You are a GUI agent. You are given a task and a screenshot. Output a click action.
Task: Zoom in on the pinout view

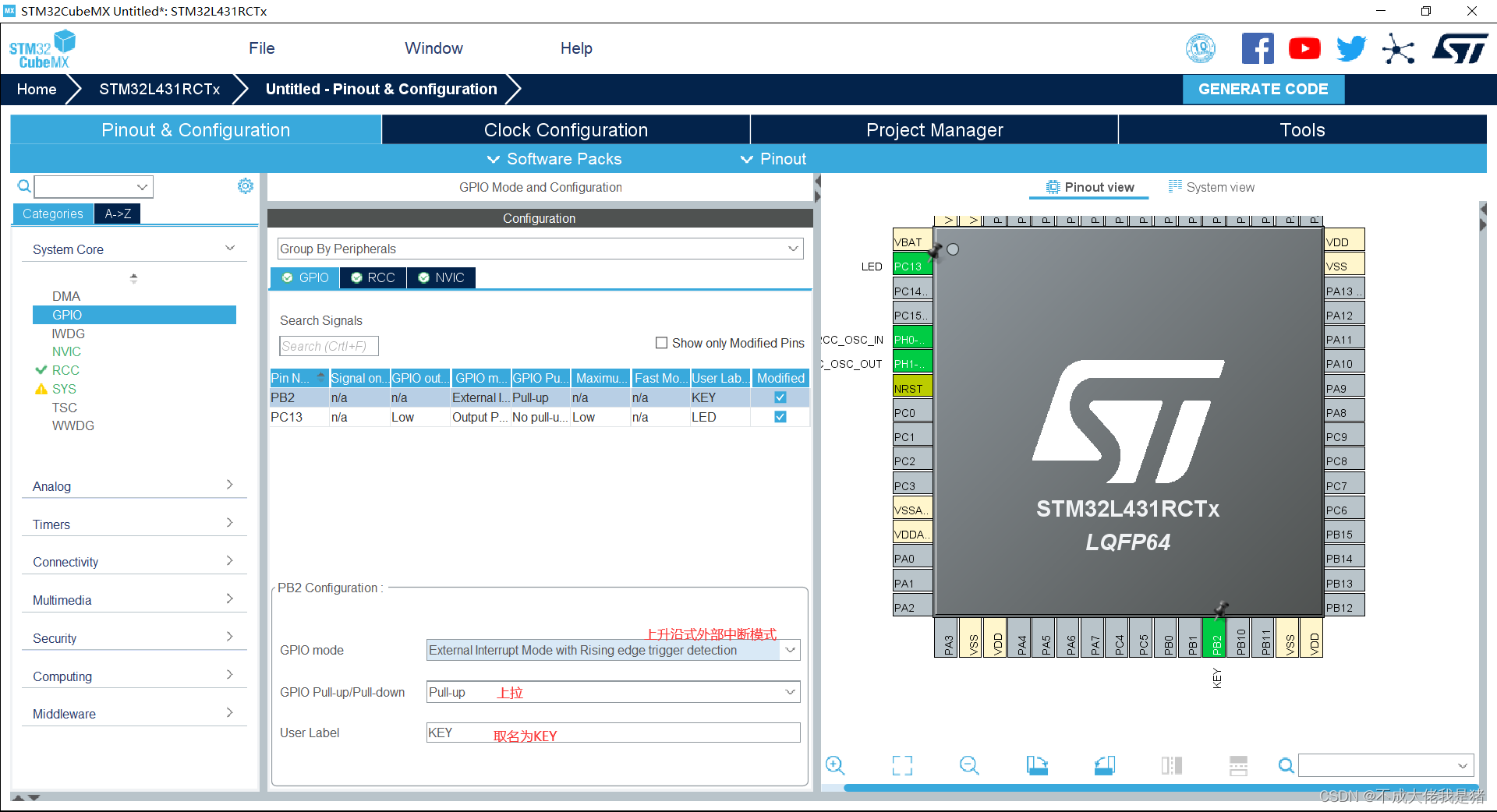pos(835,765)
